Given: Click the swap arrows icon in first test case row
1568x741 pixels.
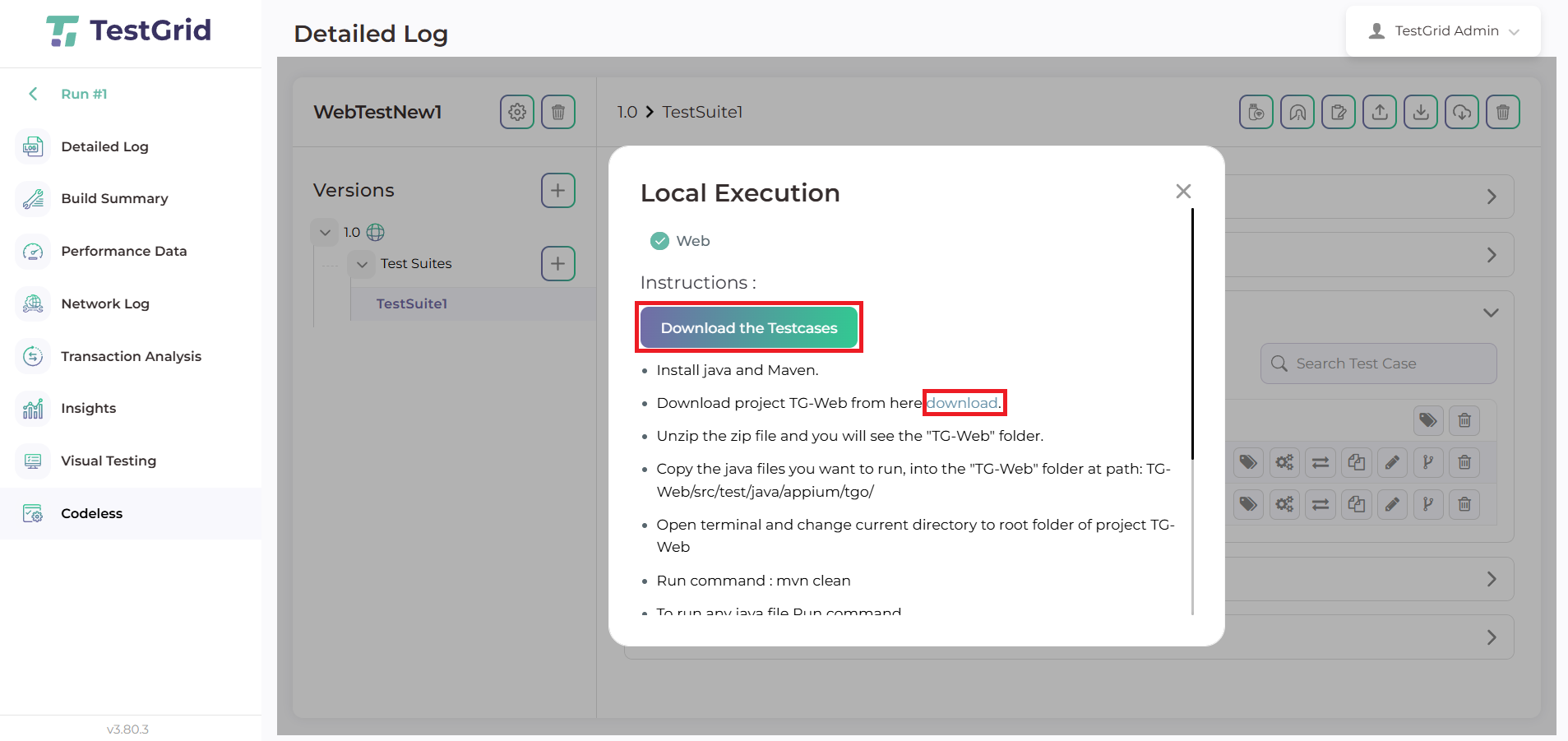Looking at the screenshot, I should [1321, 462].
